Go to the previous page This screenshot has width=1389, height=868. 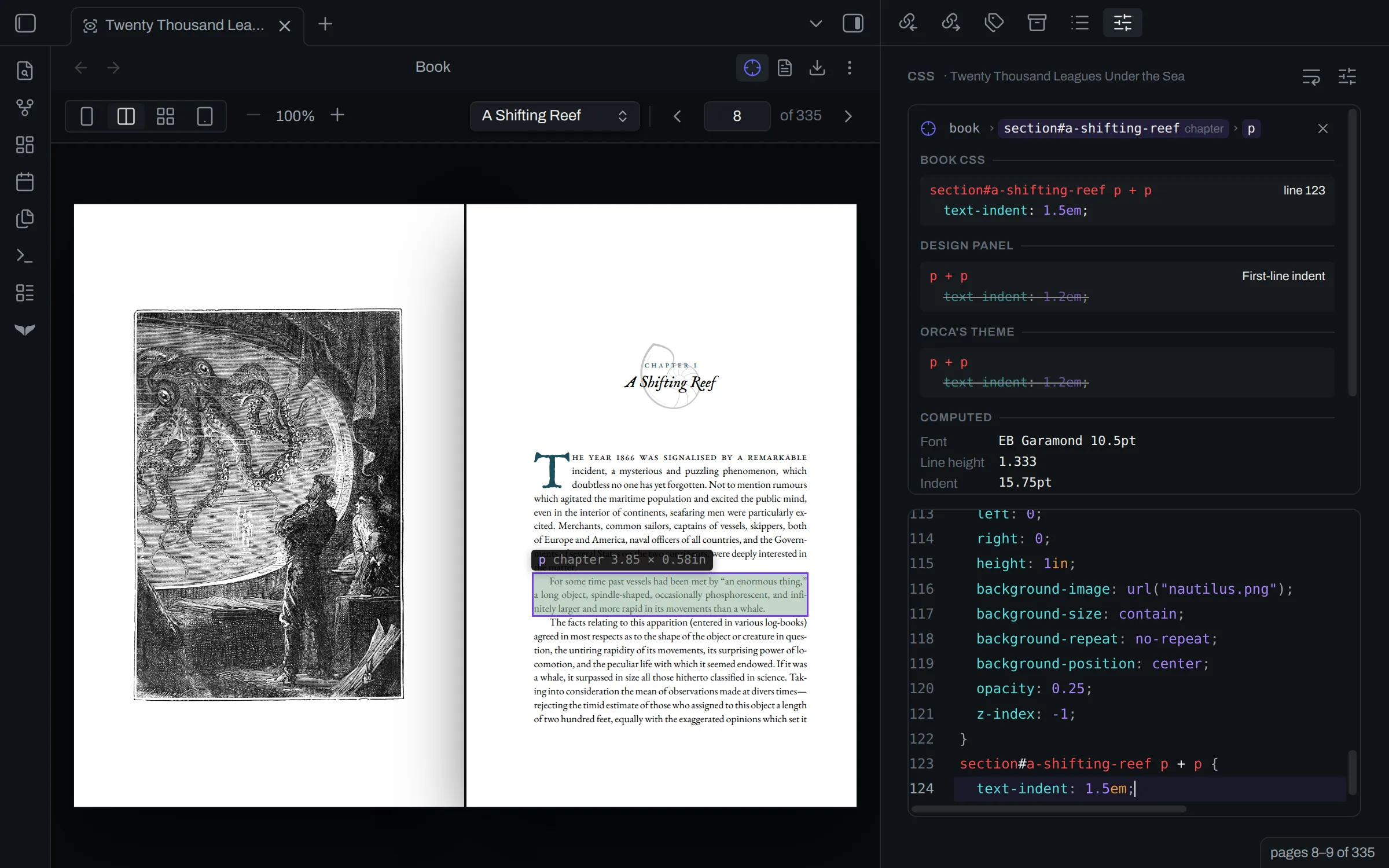tap(677, 116)
